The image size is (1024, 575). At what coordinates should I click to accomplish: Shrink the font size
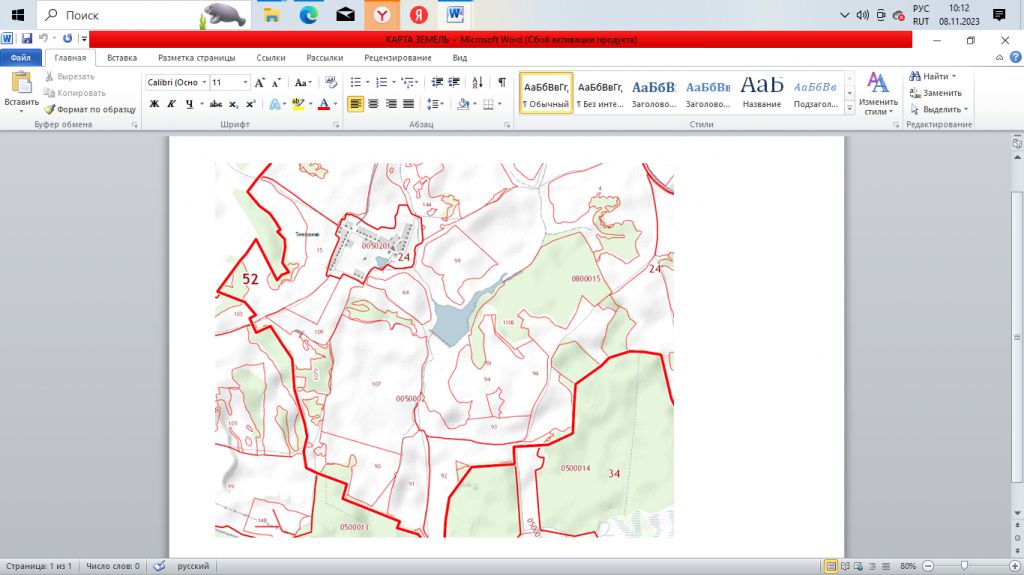tap(276, 82)
